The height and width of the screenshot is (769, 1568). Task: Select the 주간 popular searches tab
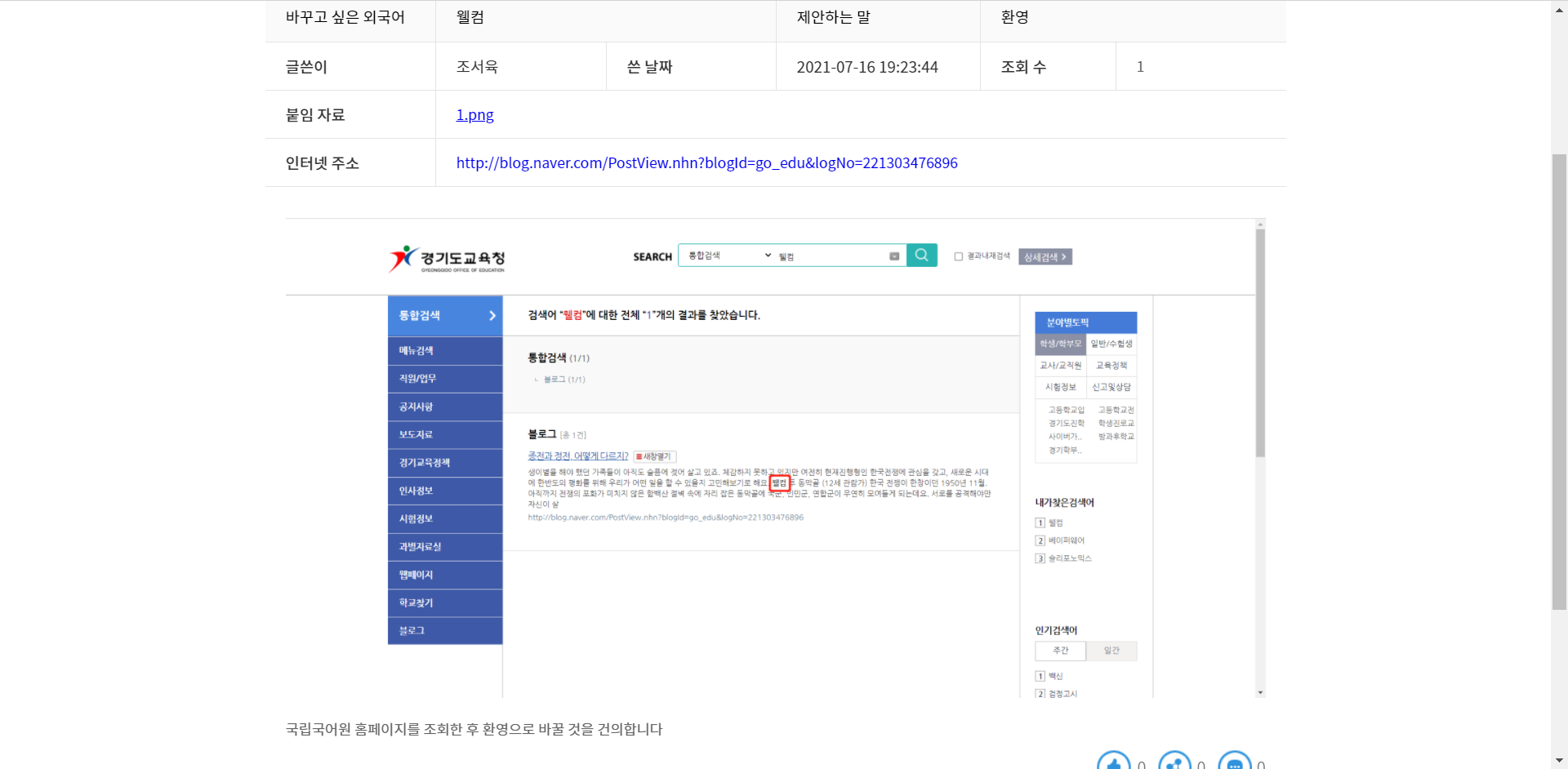(1060, 651)
